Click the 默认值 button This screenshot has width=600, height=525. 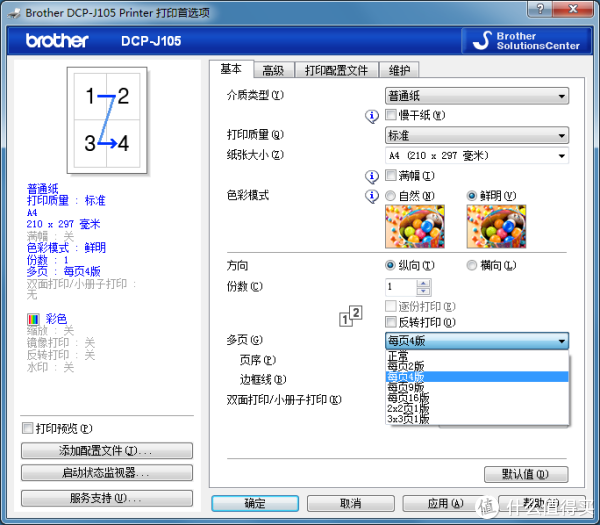(526, 474)
